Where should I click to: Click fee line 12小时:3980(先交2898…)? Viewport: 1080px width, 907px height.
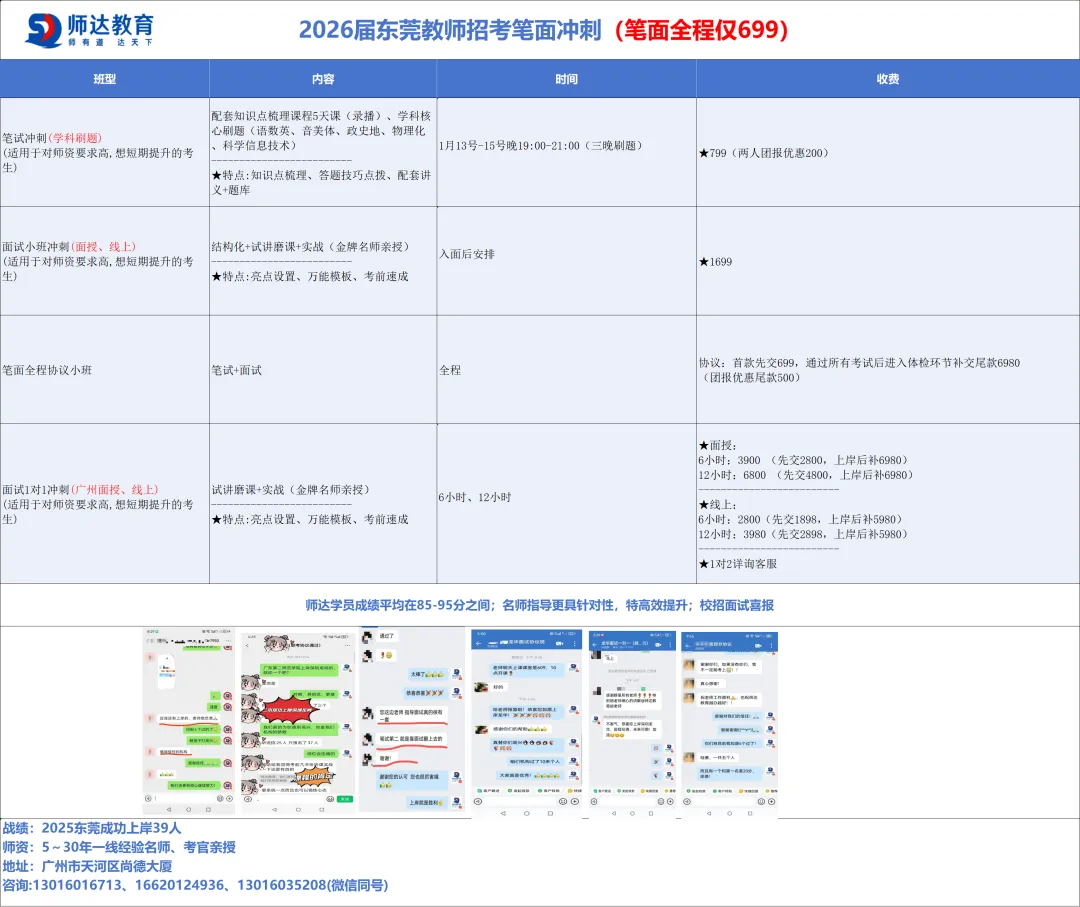[x=803, y=534]
